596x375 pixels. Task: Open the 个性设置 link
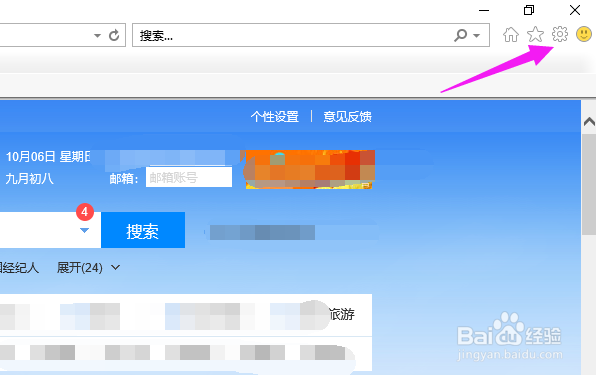click(x=274, y=116)
